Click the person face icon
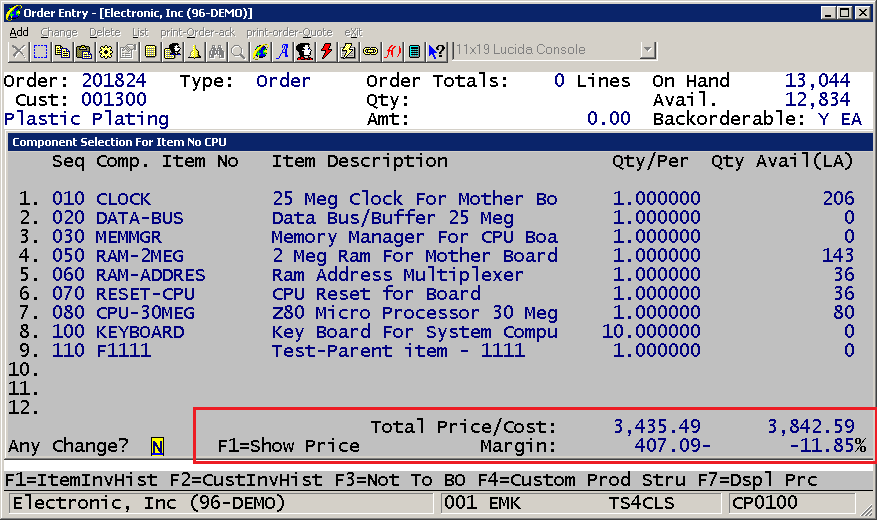This screenshot has height=520, width=877. pos(304,52)
